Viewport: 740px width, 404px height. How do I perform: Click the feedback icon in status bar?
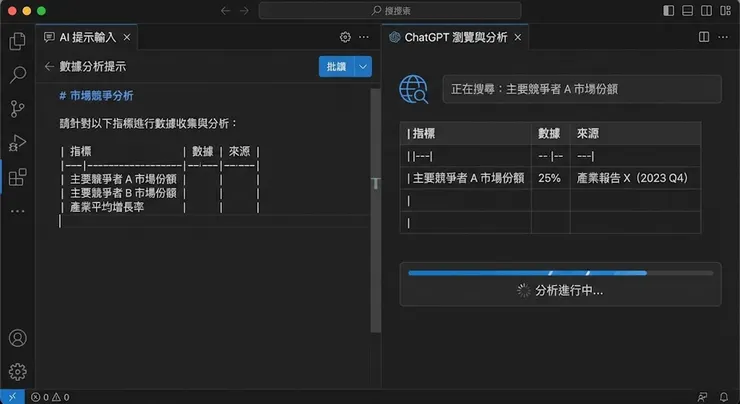703,397
